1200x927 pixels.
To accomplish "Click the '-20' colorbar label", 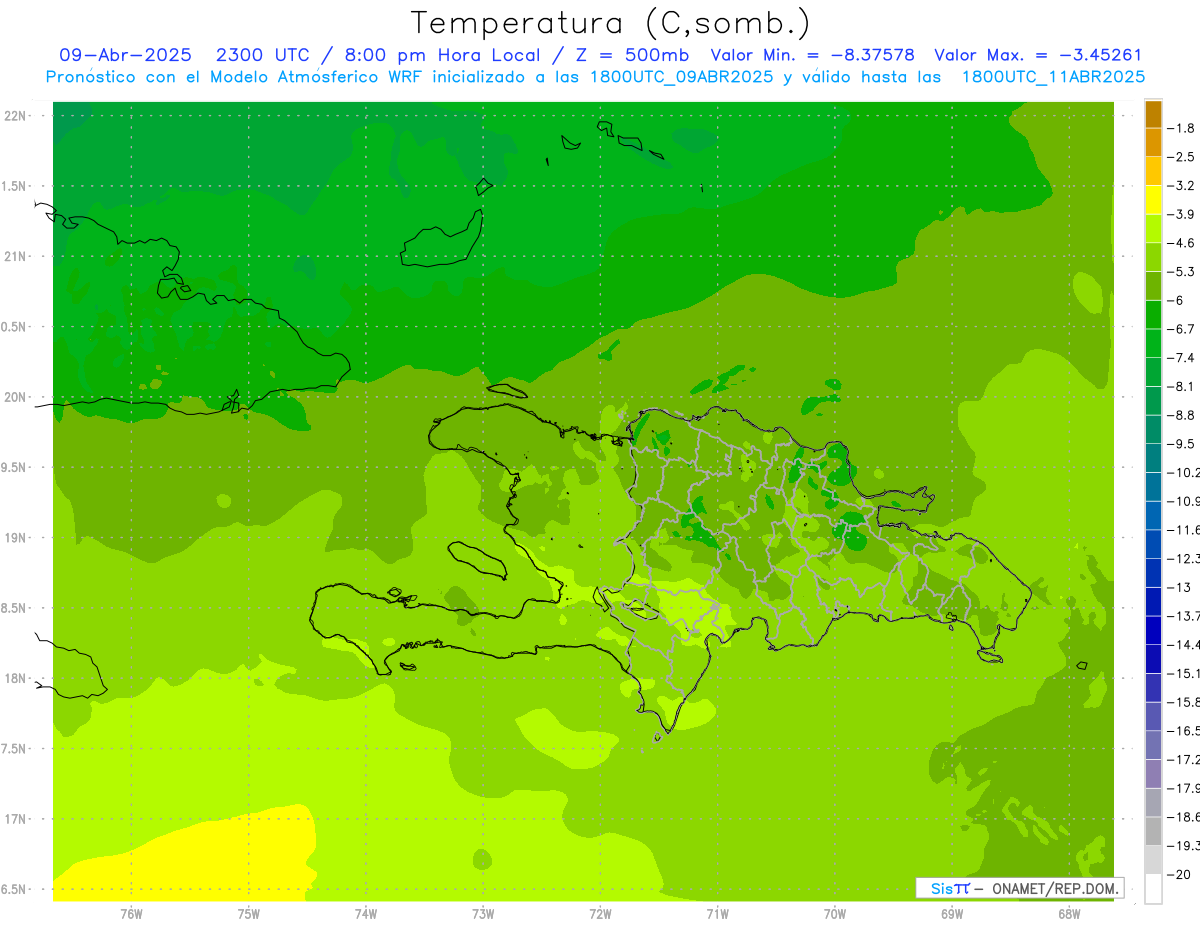I will pos(1179,874).
